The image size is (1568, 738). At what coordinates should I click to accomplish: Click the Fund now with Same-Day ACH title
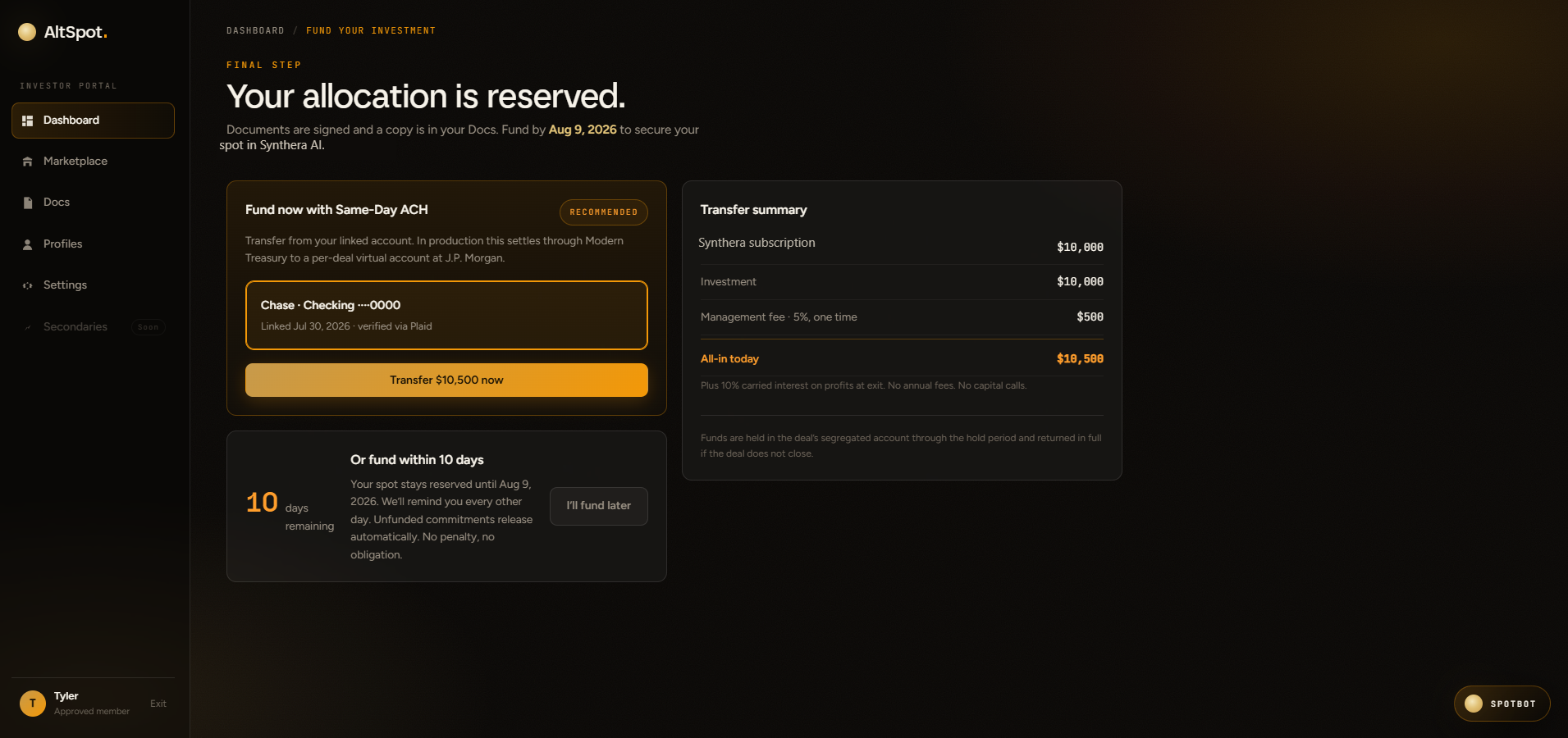336,210
